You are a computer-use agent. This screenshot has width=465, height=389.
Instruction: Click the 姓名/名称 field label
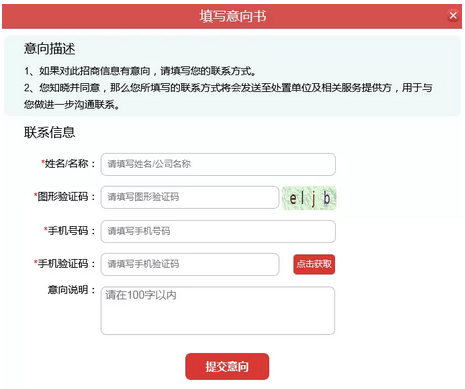tap(68, 164)
